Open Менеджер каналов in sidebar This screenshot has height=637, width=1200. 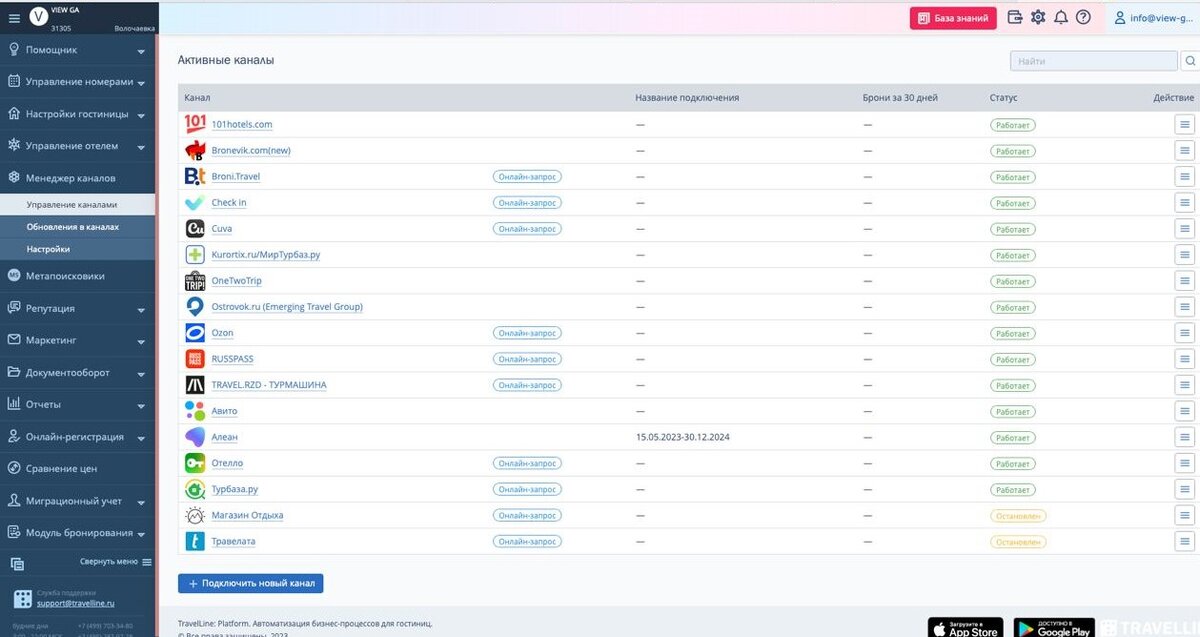78,178
